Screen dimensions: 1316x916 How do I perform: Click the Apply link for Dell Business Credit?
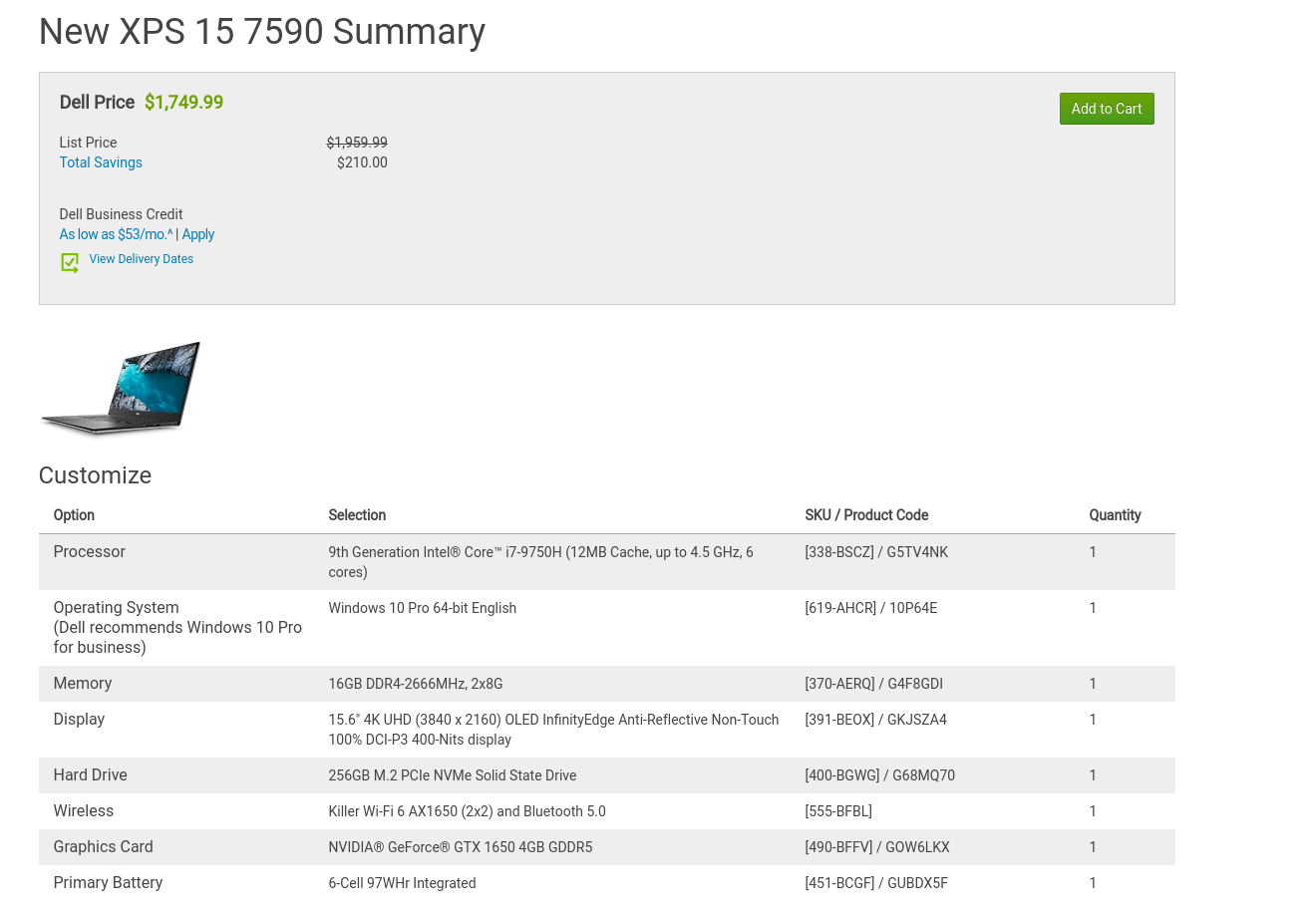198,234
